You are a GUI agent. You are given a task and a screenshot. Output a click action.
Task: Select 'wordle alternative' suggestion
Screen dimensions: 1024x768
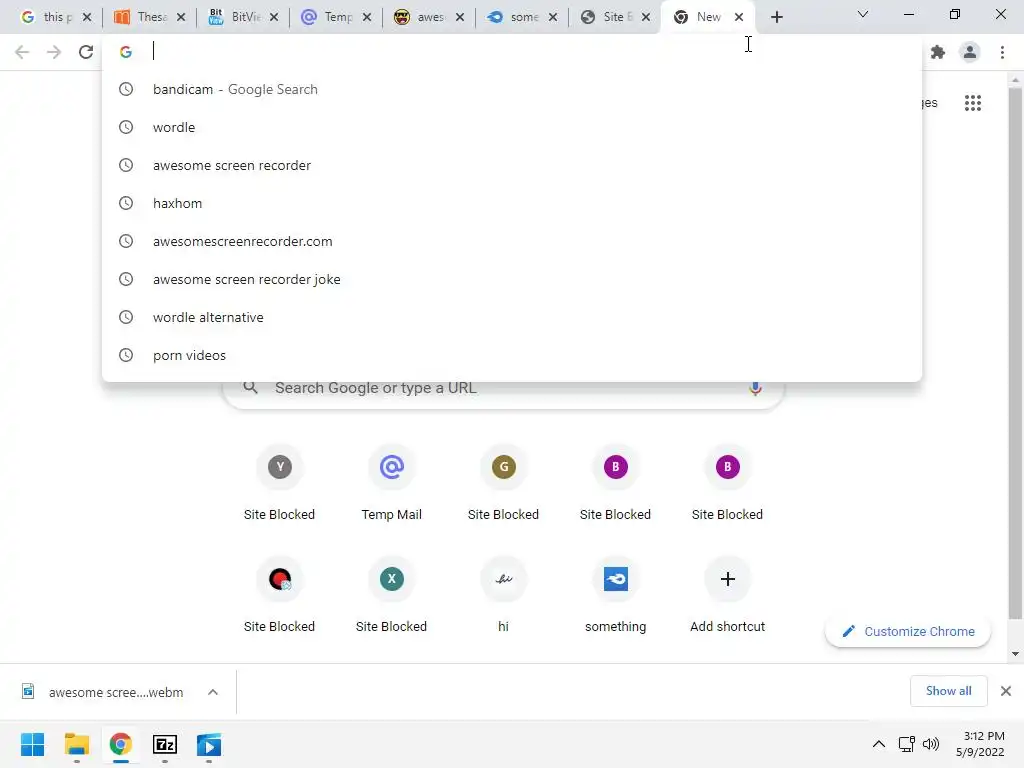(512, 317)
